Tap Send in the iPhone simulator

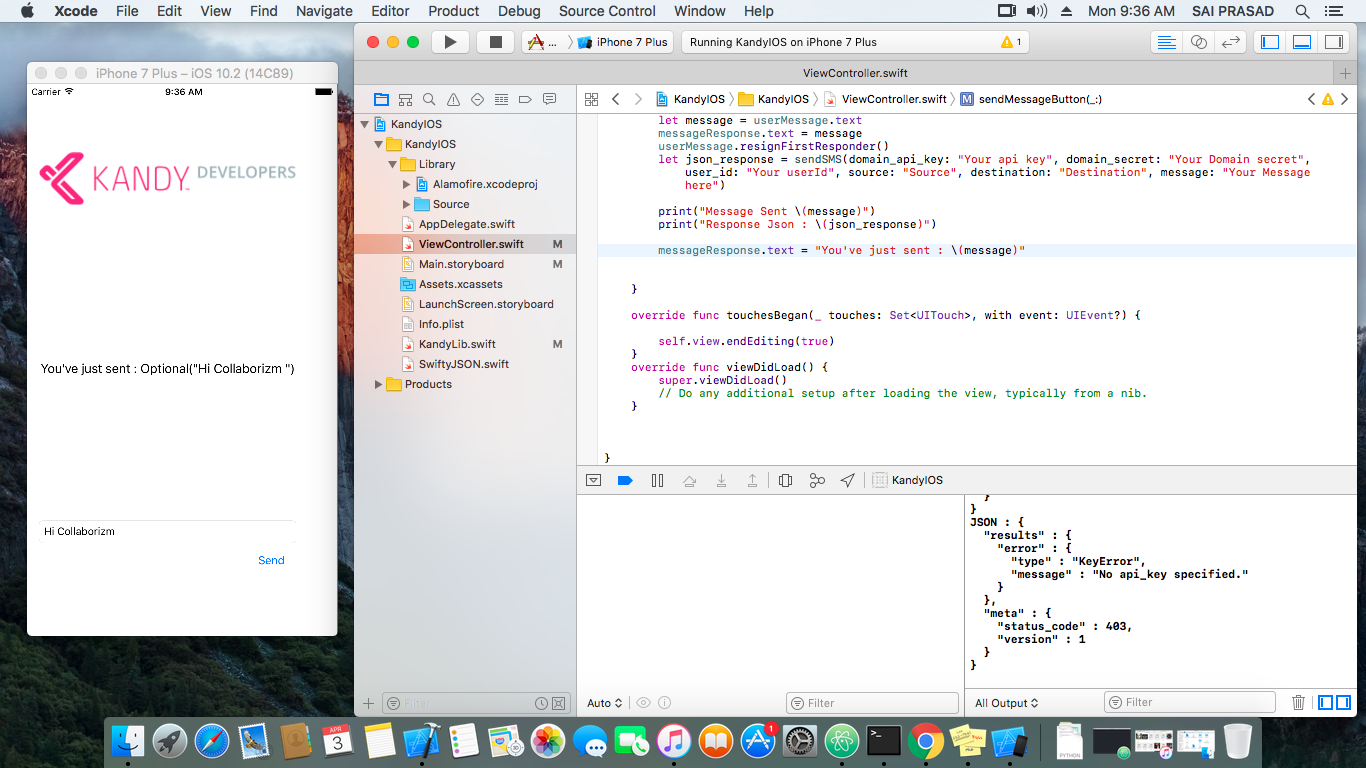point(271,560)
